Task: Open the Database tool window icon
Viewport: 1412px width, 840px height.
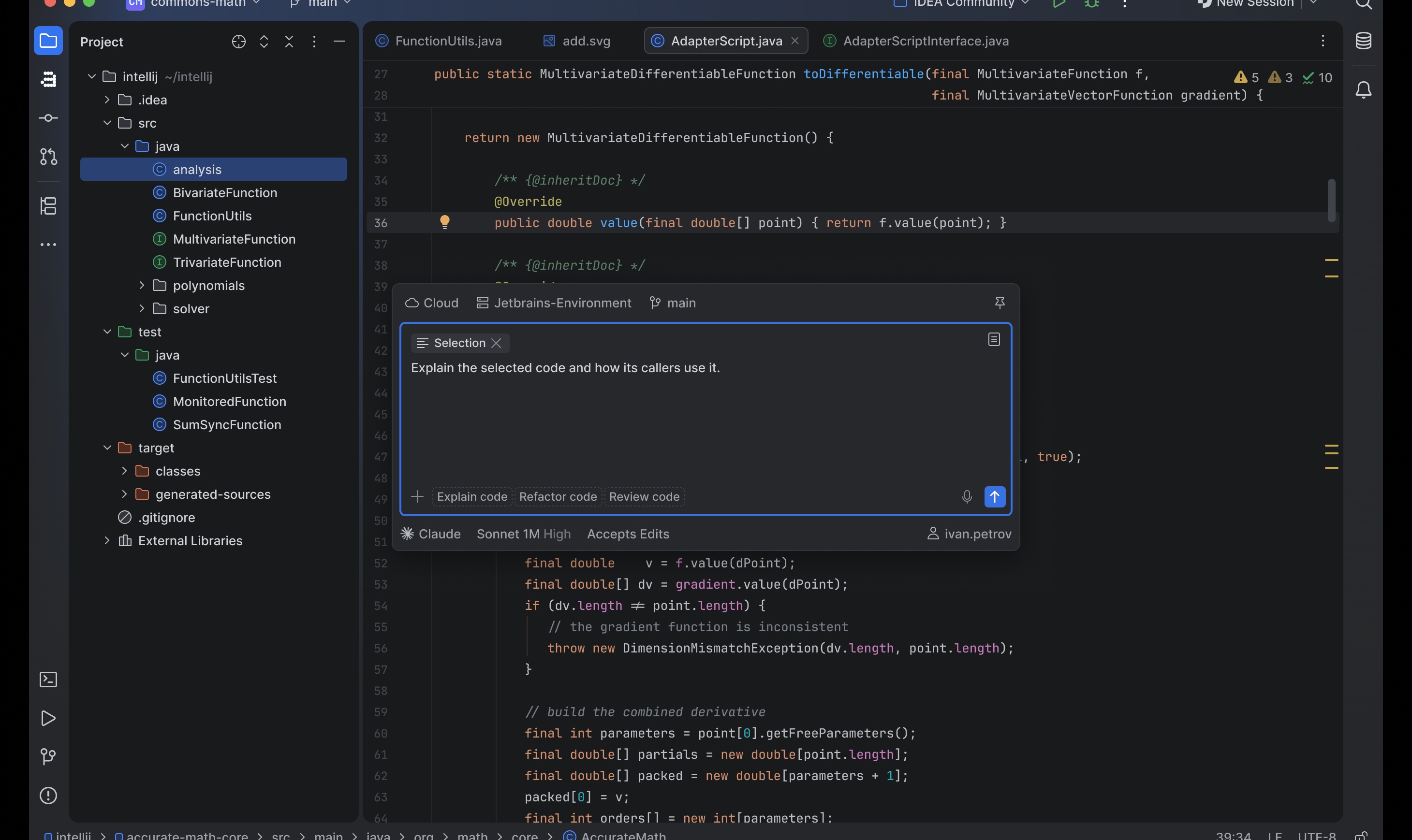Action: click(x=1363, y=41)
